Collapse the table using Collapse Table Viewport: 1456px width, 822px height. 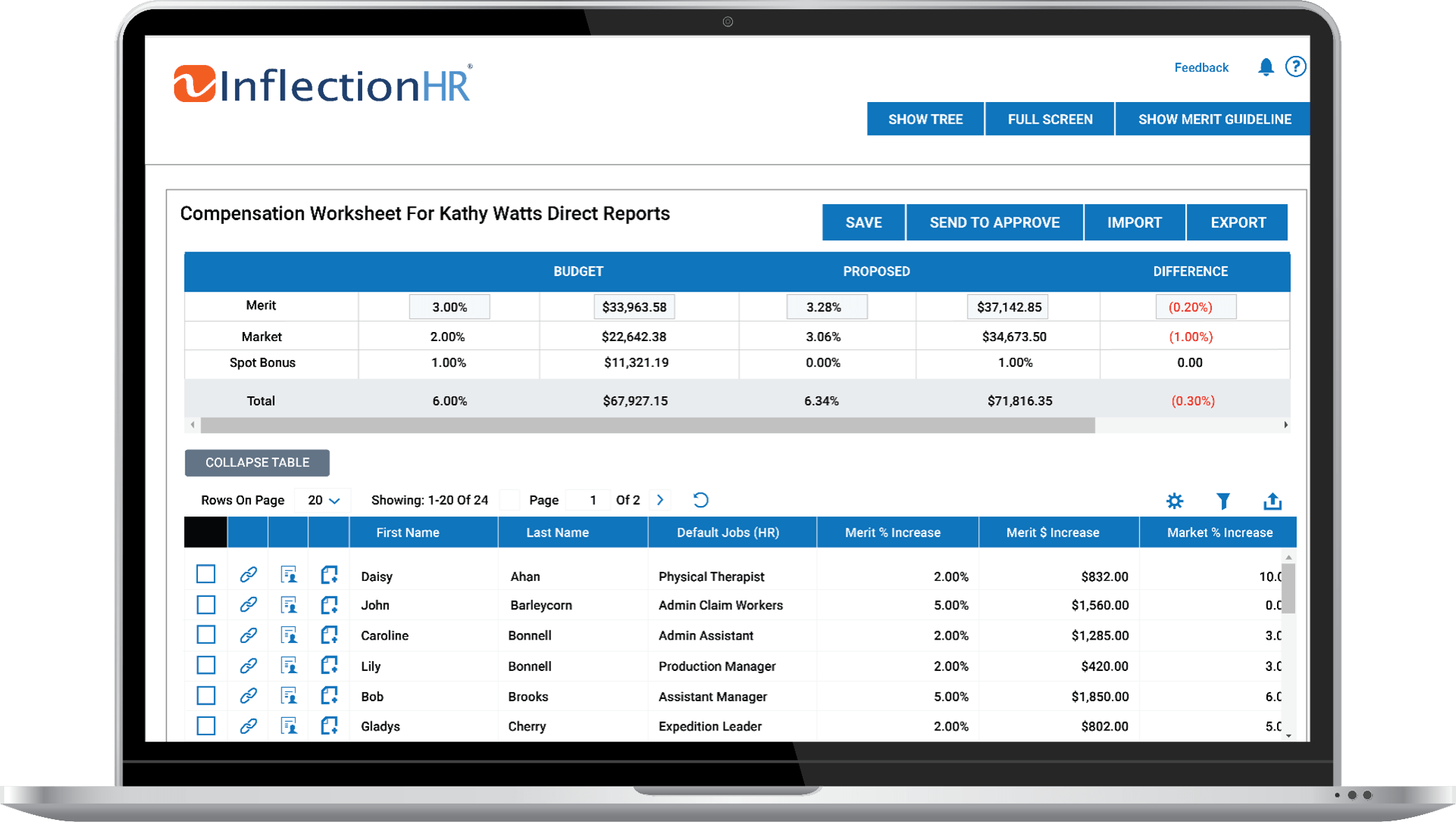coord(257,462)
